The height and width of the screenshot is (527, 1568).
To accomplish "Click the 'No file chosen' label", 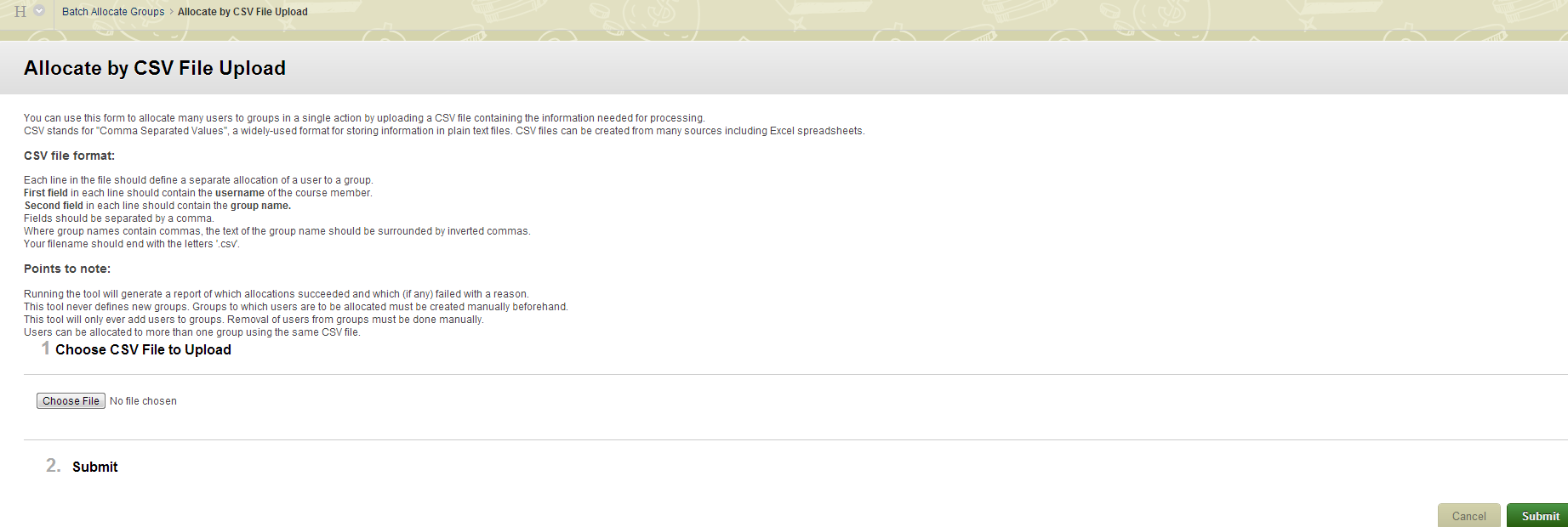I will [143, 401].
